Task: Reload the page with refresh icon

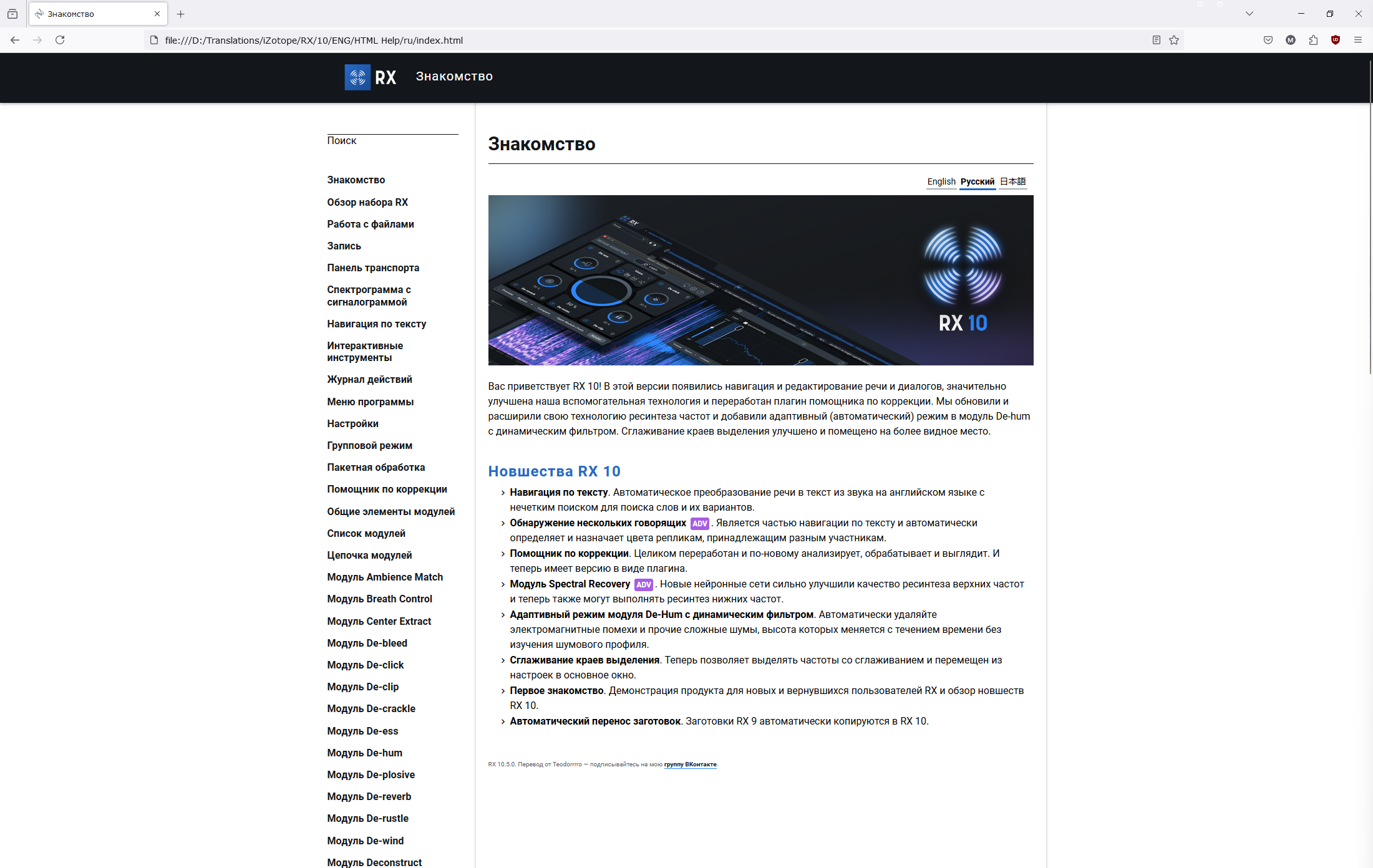Action: [60, 40]
